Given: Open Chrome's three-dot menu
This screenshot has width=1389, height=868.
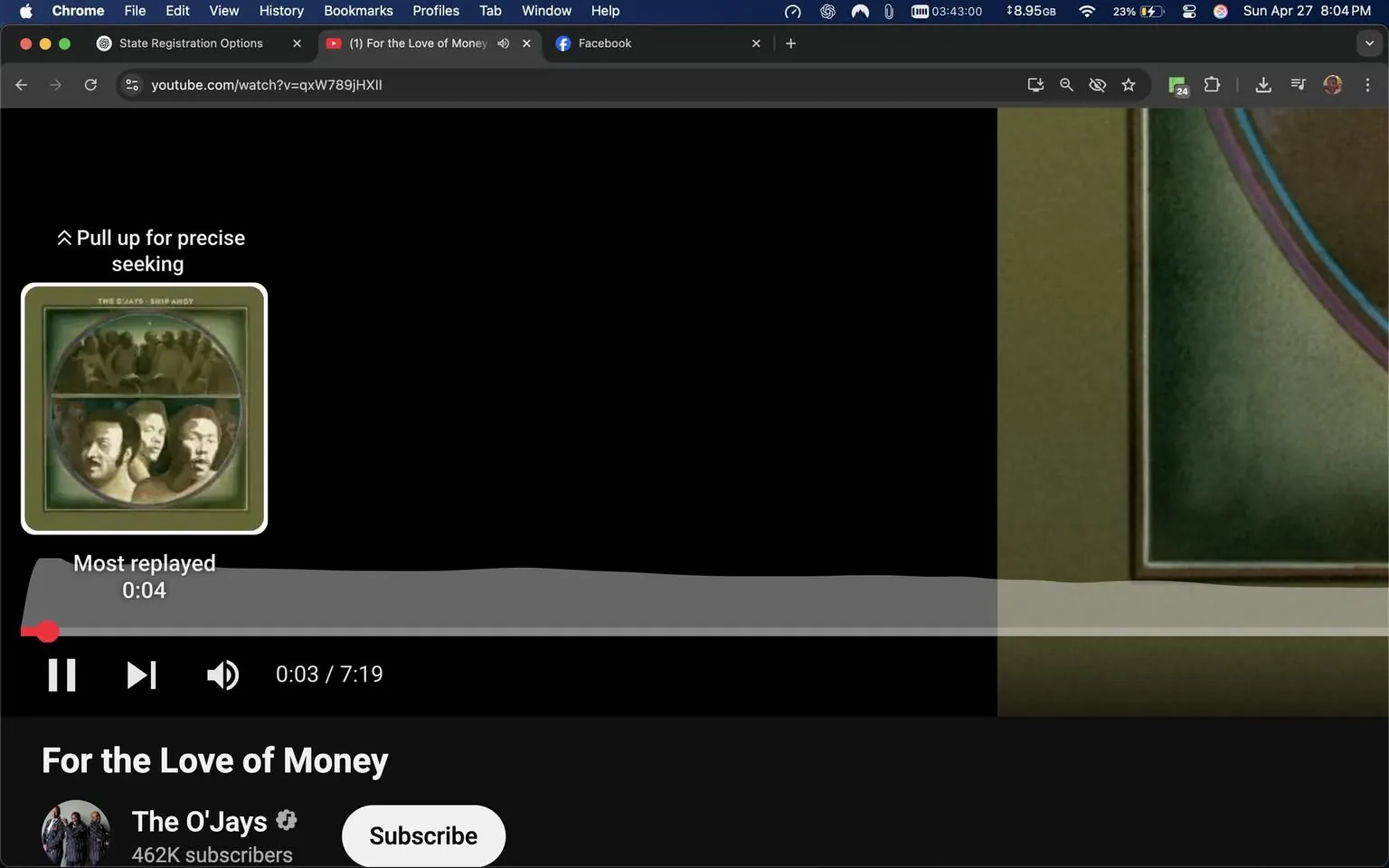Looking at the screenshot, I should pyautogui.click(x=1368, y=84).
